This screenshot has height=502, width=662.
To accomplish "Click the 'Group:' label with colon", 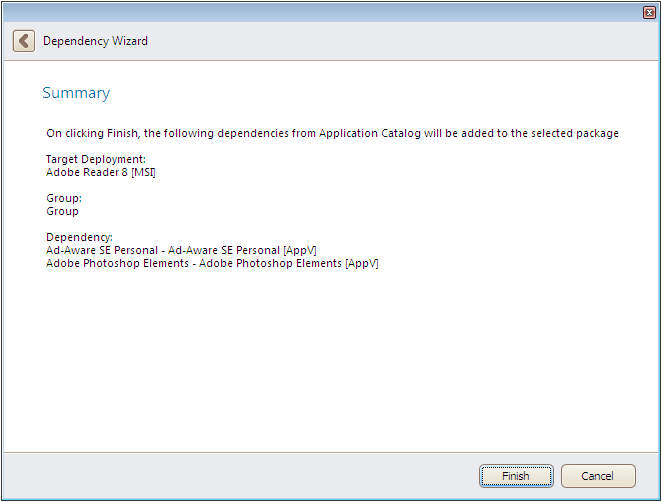I will 64,199.
